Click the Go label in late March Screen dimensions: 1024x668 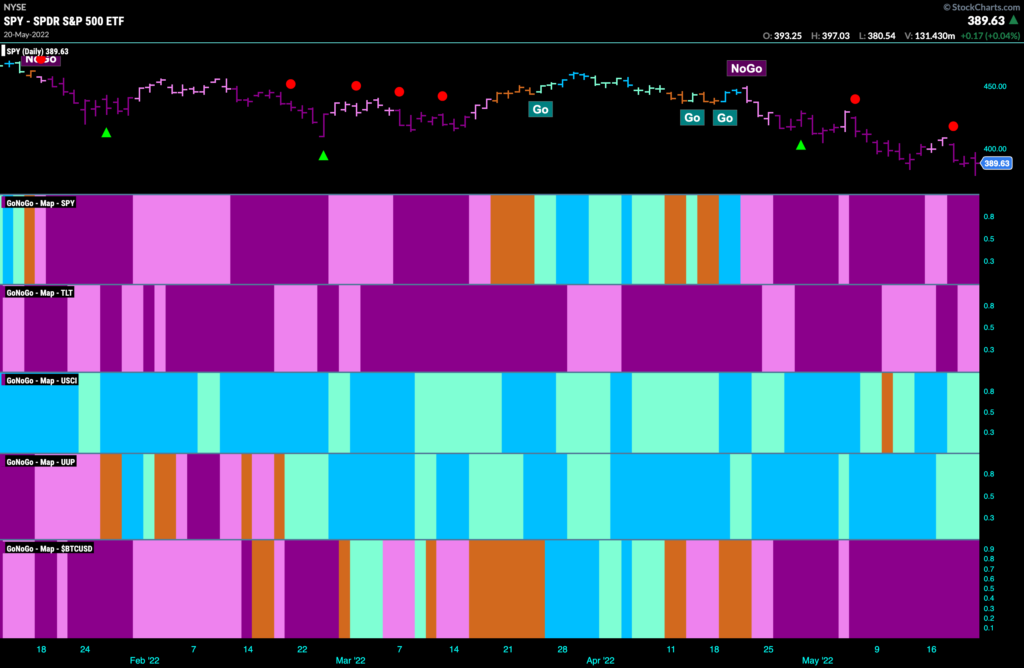[x=540, y=109]
